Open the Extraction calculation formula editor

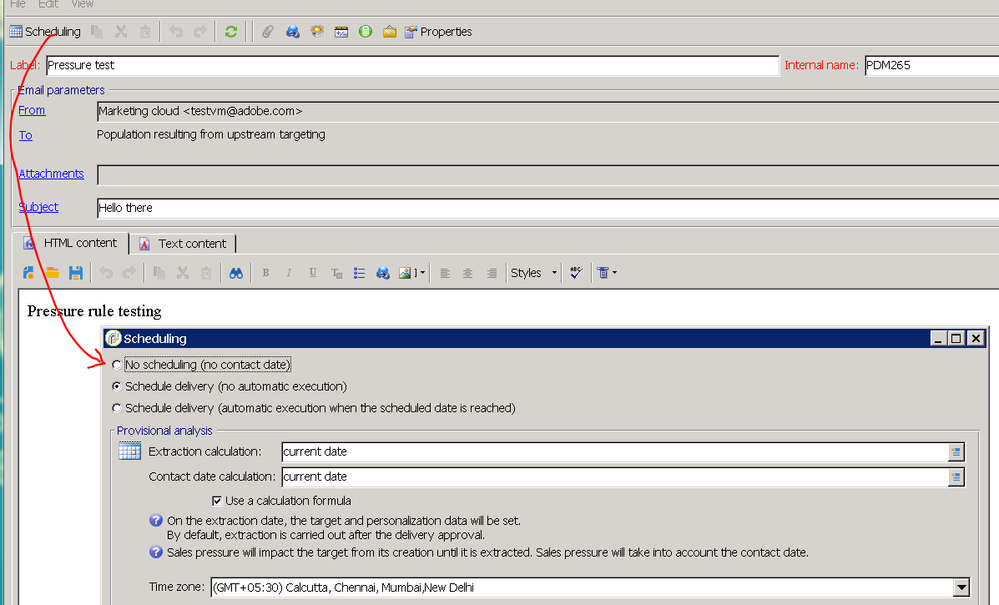click(x=956, y=452)
